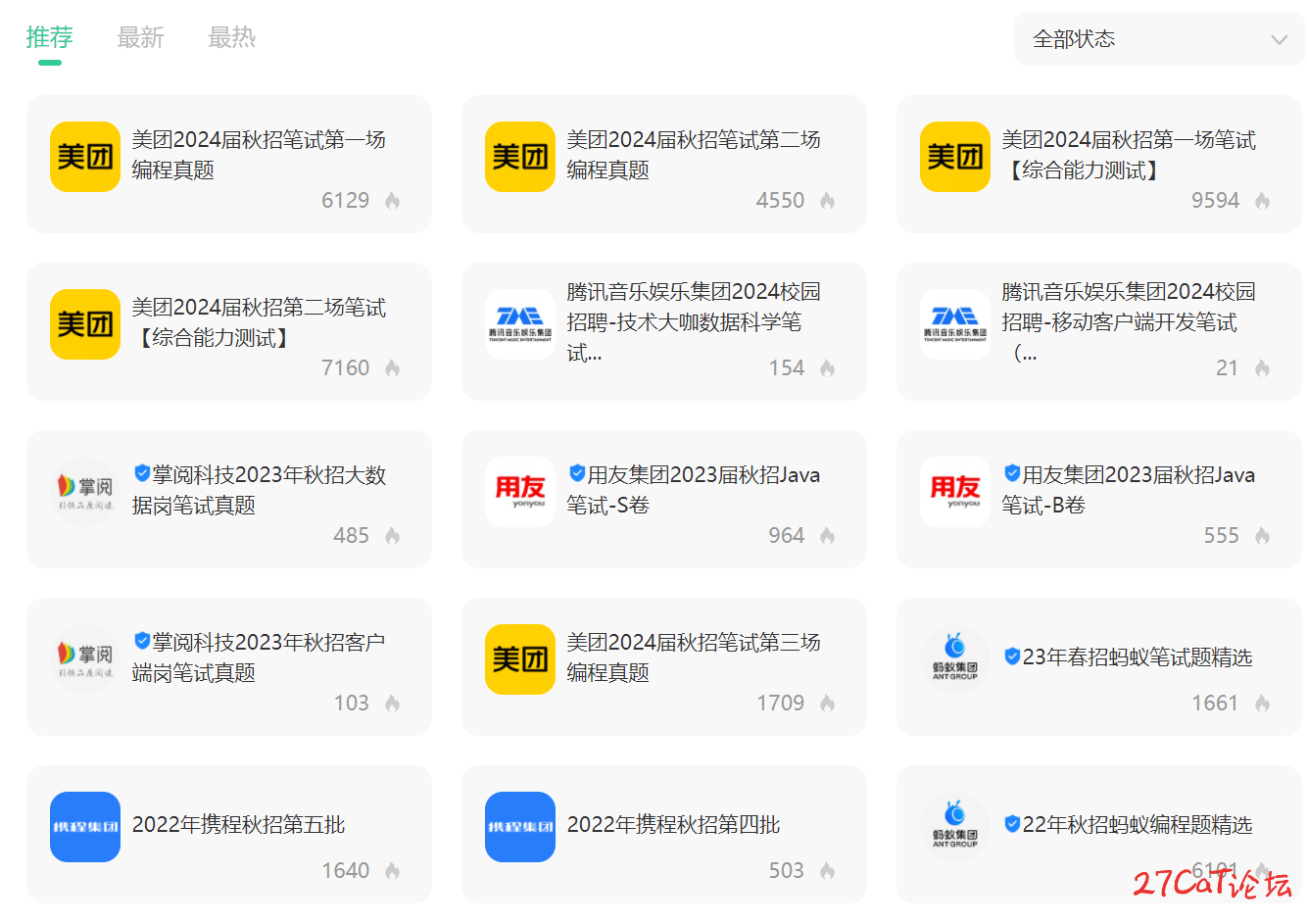Image resolution: width=1307 pixels, height=924 pixels.
Task: Click the 全部状态 dropdown chevron arrow
Action: tap(1279, 40)
